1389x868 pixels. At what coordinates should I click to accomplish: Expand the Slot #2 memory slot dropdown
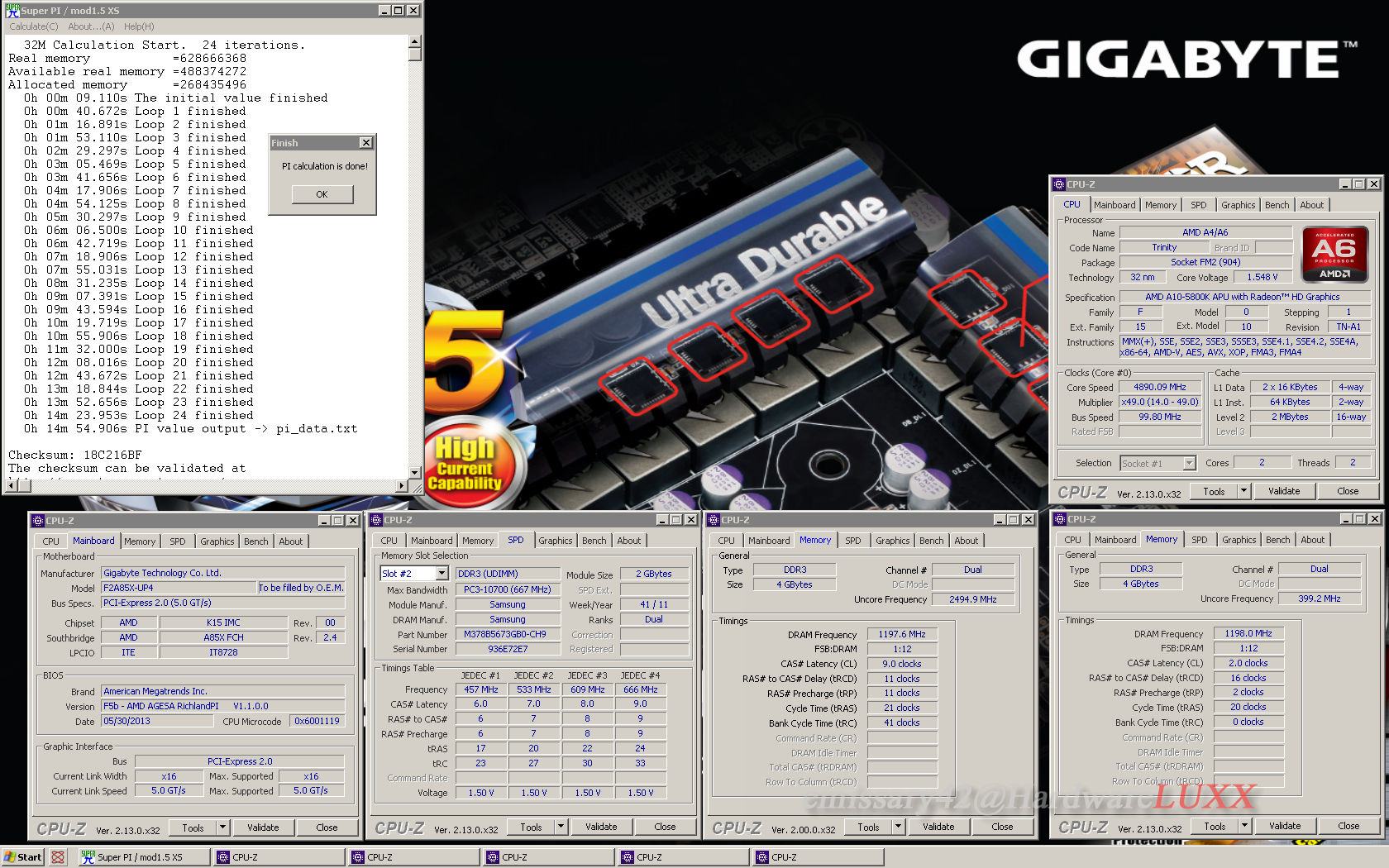[x=442, y=574]
